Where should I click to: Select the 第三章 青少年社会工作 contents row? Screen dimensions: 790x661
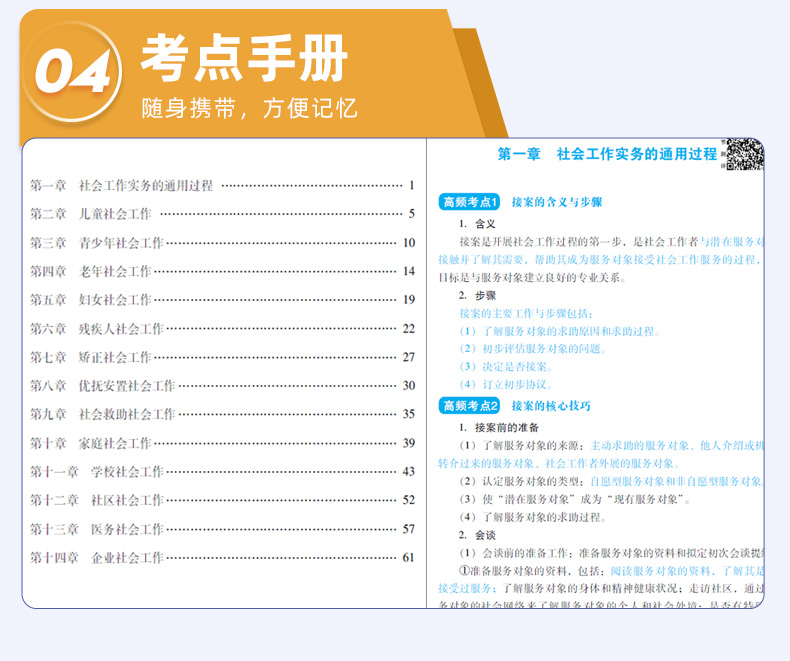(x=222, y=243)
